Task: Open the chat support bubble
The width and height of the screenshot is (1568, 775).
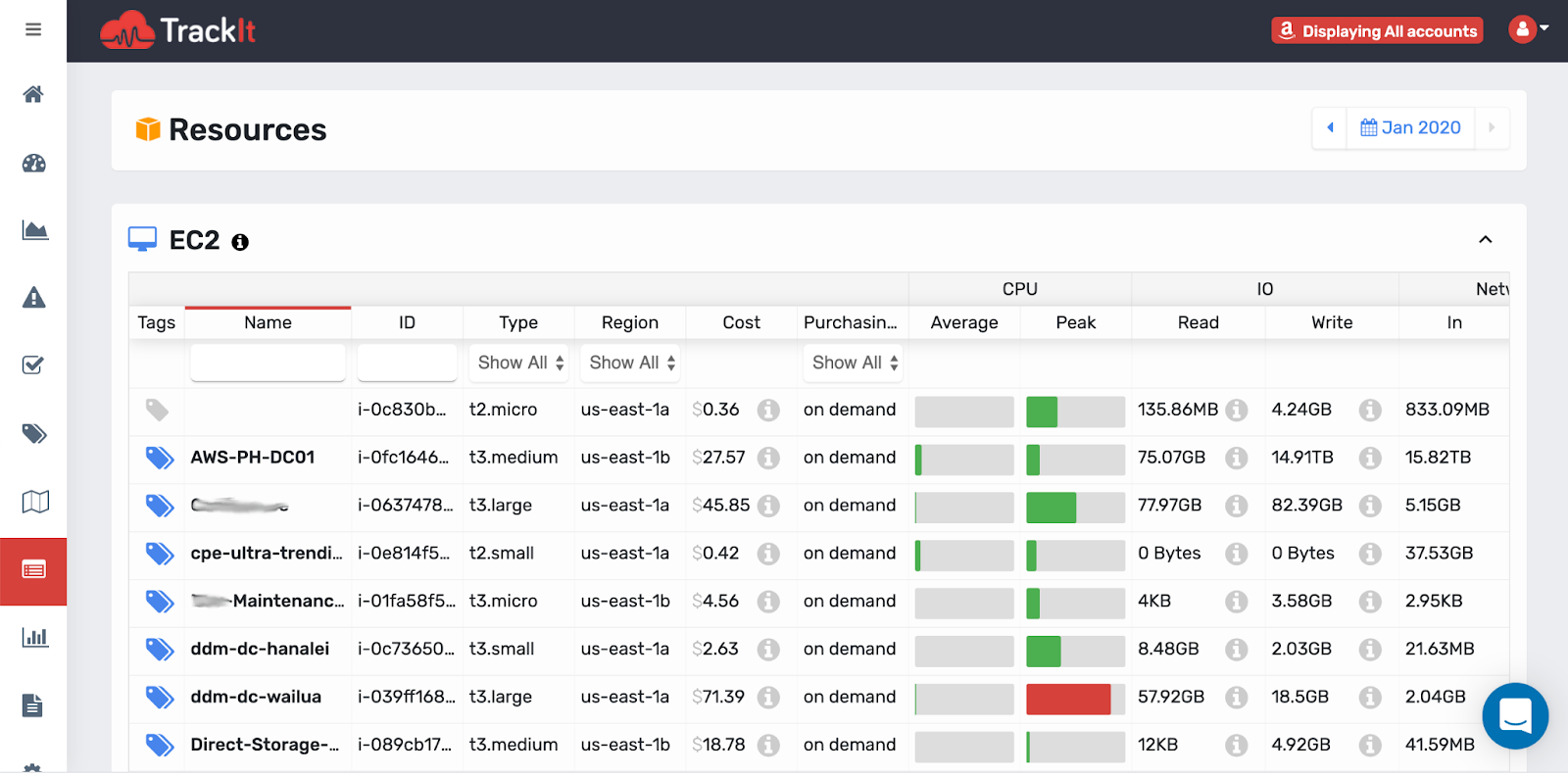Action: pos(1514,715)
